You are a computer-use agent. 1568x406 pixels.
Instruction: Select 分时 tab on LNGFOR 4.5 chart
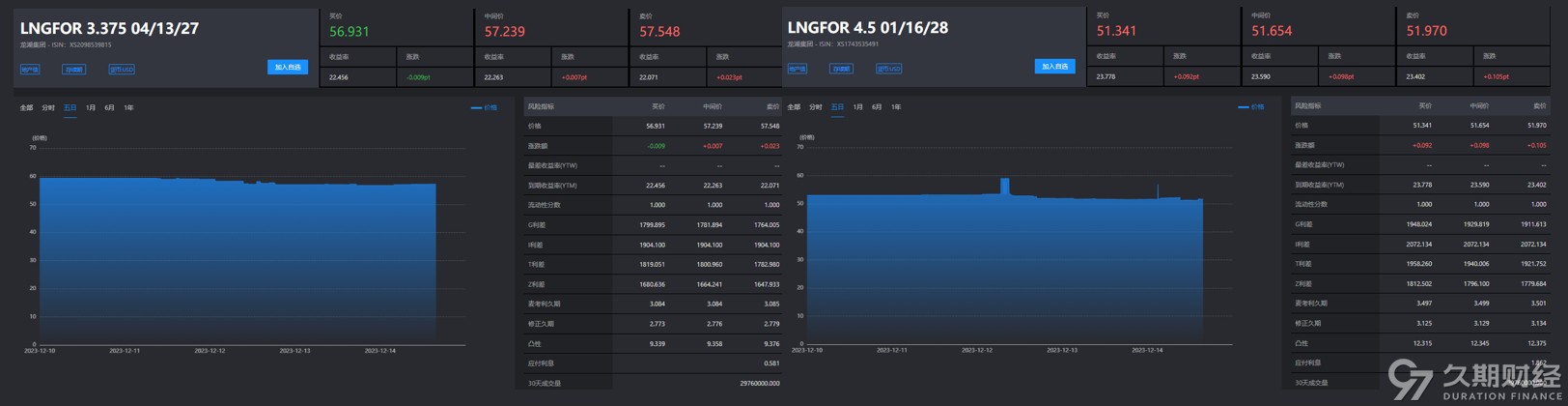pyautogui.click(x=816, y=107)
